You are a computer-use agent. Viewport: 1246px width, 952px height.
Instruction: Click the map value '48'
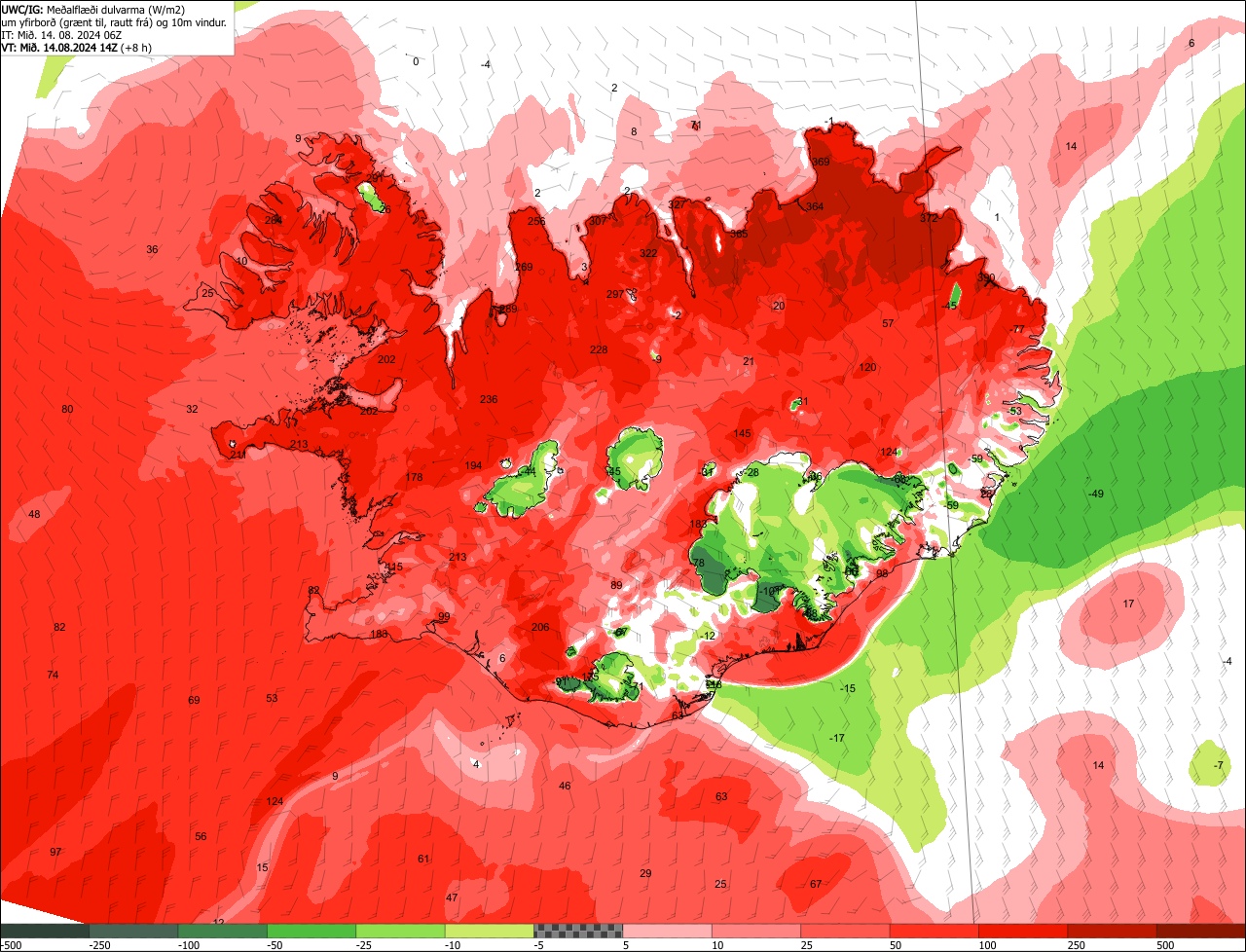tap(34, 515)
